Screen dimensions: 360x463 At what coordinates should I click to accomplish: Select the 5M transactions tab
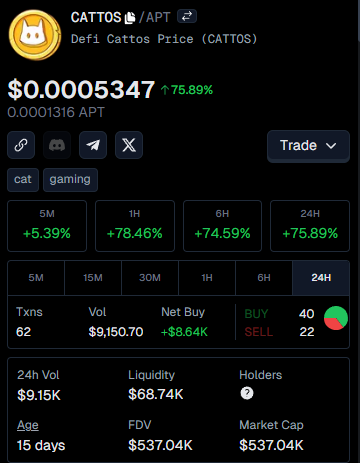36,278
